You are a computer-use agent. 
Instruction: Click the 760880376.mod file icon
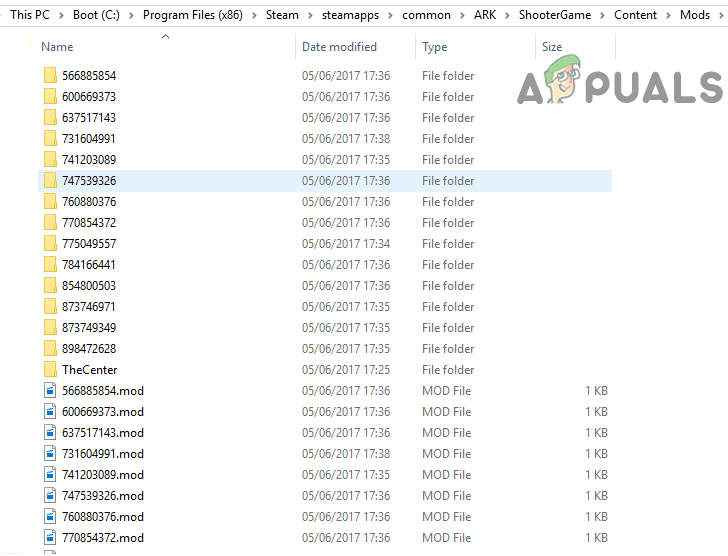(50, 516)
